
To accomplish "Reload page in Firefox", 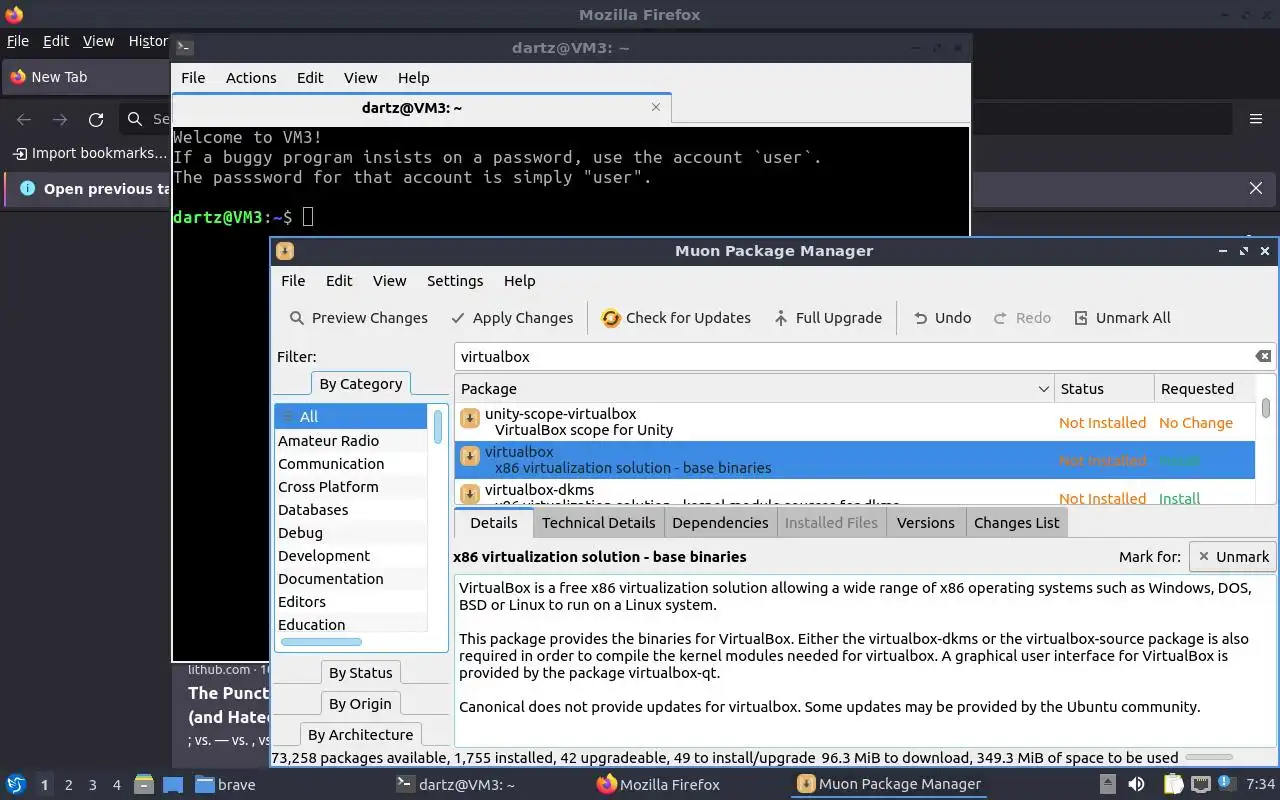I will [x=96, y=120].
